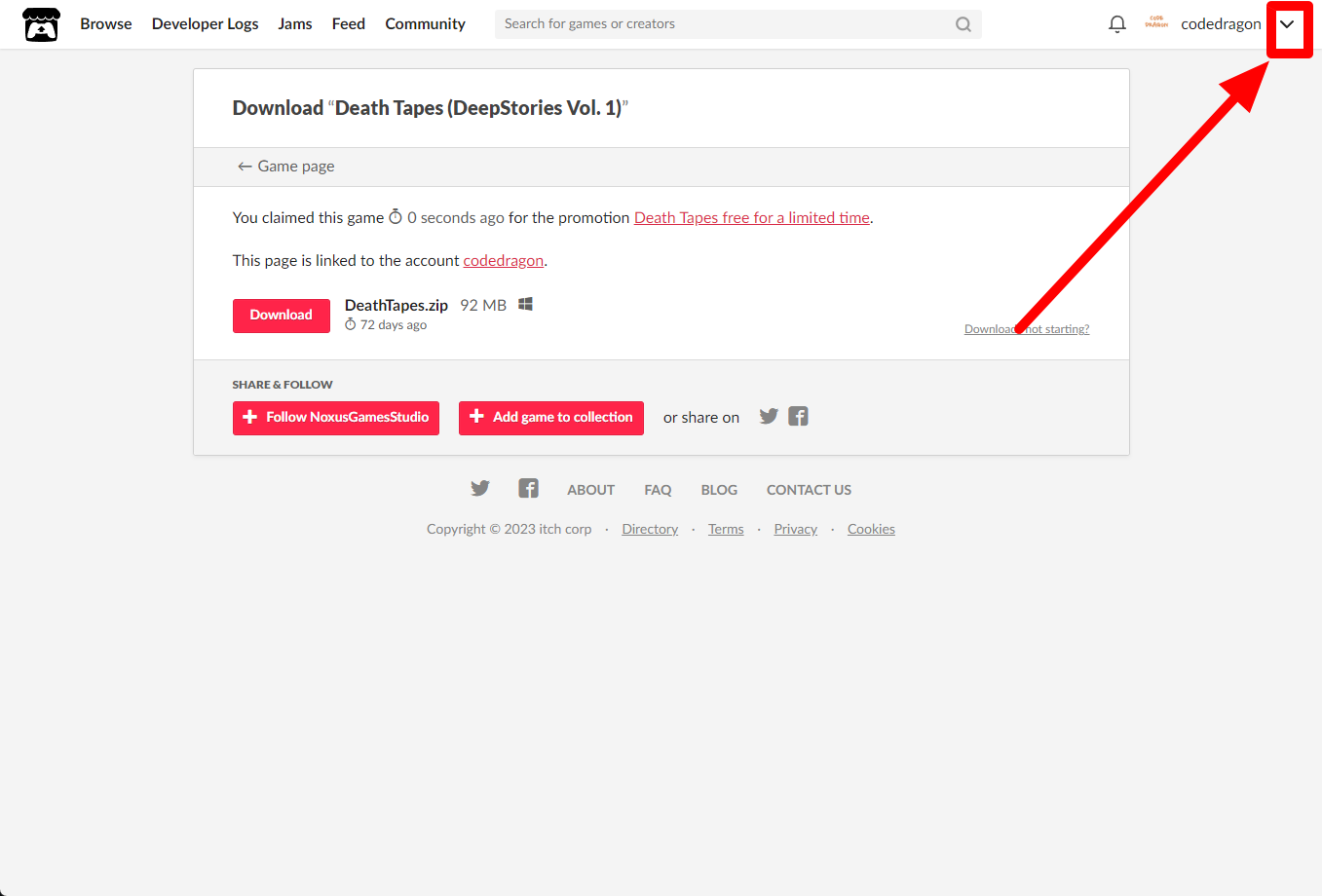Click the 'Copyright © 2023 itch corp' text
Viewport: 1322px width, 896px height.
pyautogui.click(x=510, y=529)
